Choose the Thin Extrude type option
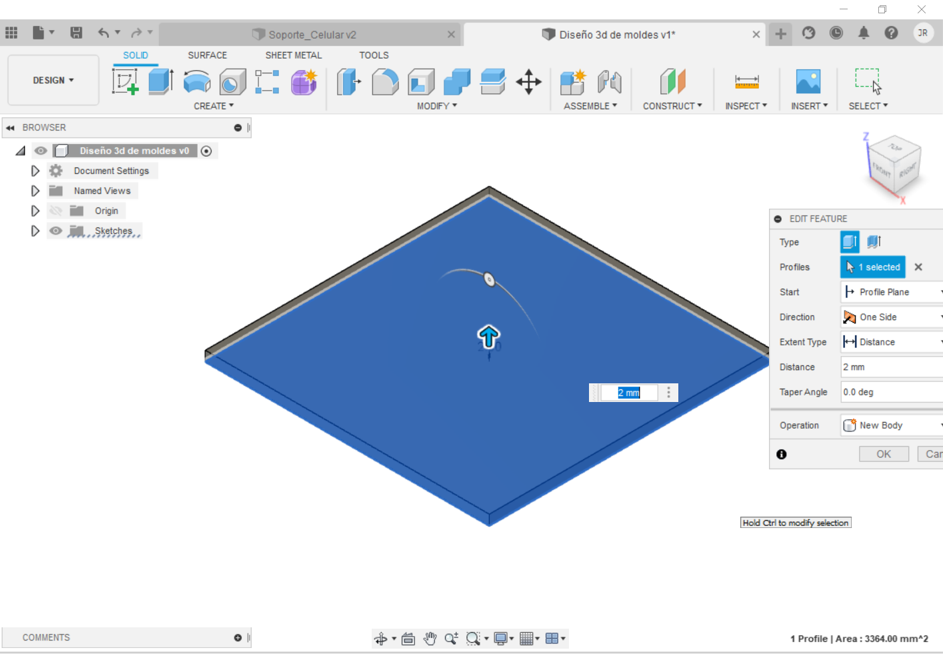The height and width of the screenshot is (654, 943). 874,242
